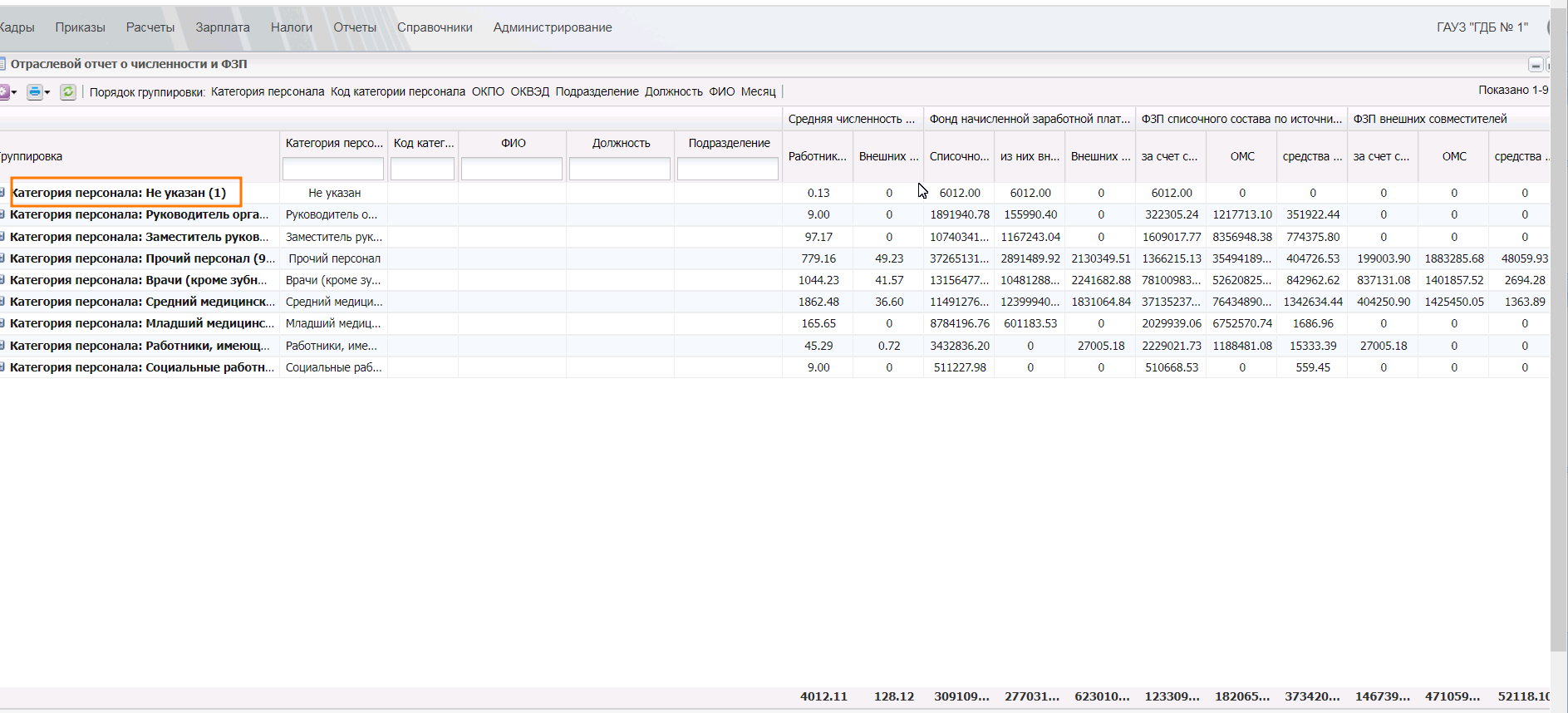Click the Работник... column header
Image resolution: width=1568 pixels, height=713 pixels.
pyautogui.click(x=818, y=156)
